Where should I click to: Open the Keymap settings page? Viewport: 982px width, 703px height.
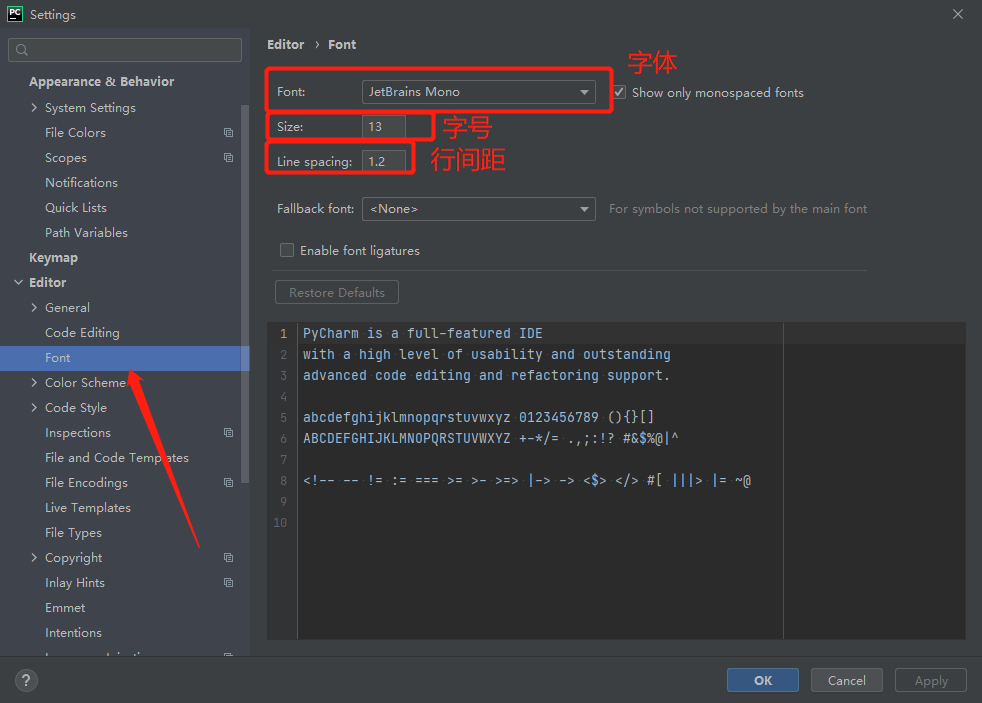(53, 257)
